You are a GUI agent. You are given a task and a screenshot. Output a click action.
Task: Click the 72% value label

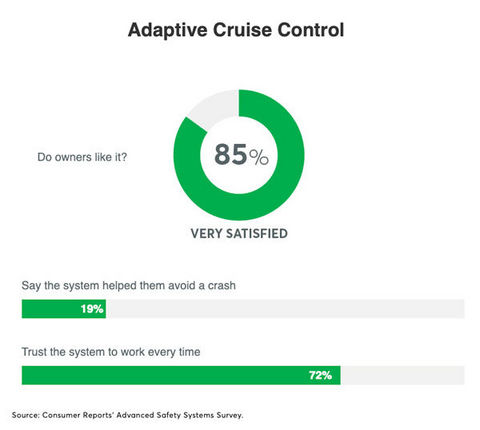320,375
